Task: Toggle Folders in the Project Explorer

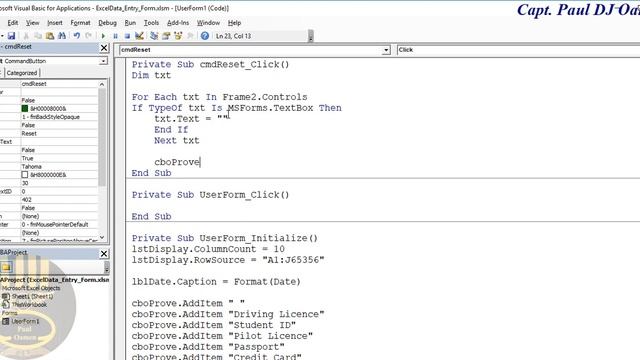Action: [x=6, y=267]
